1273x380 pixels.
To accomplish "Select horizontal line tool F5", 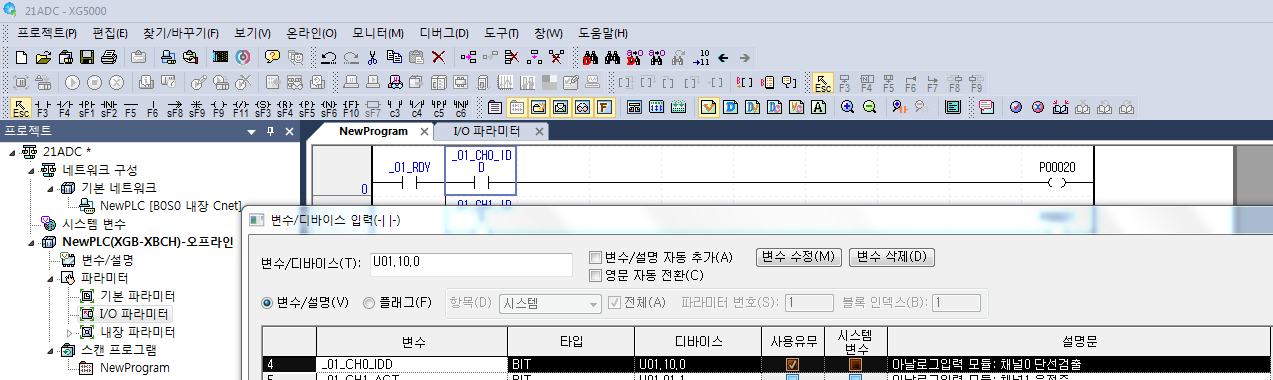I will [131, 107].
